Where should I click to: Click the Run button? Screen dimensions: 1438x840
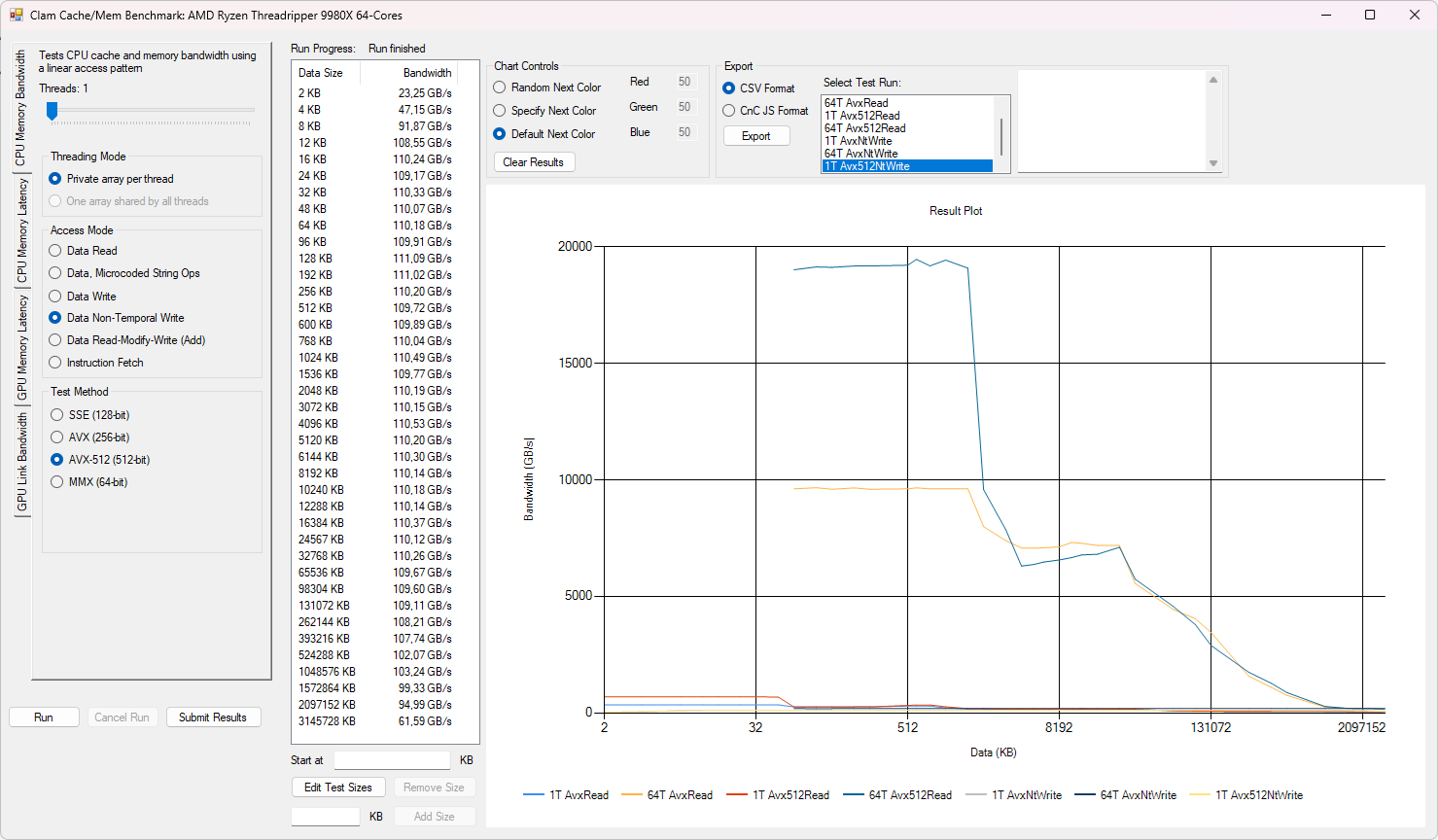pyautogui.click(x=44, y=717)
